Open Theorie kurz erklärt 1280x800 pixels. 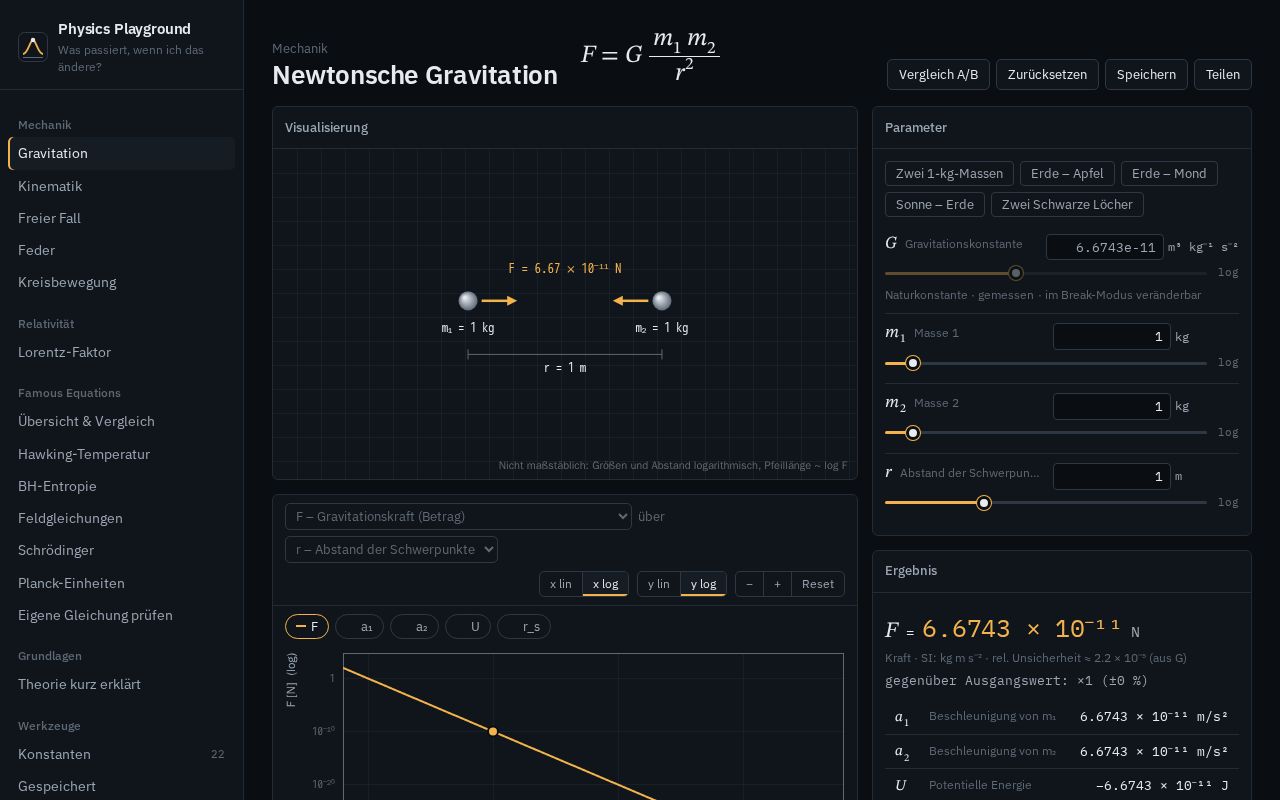122,684
